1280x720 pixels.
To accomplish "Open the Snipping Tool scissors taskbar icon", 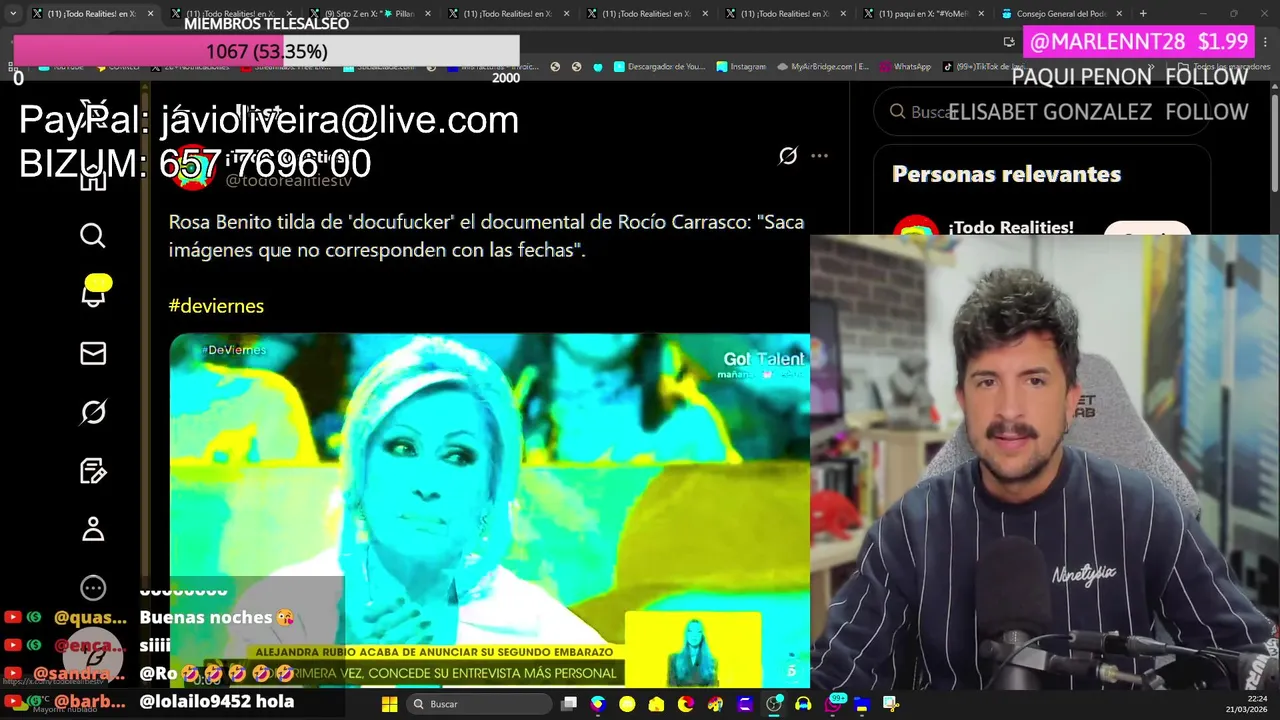I will tap(891, 704).
